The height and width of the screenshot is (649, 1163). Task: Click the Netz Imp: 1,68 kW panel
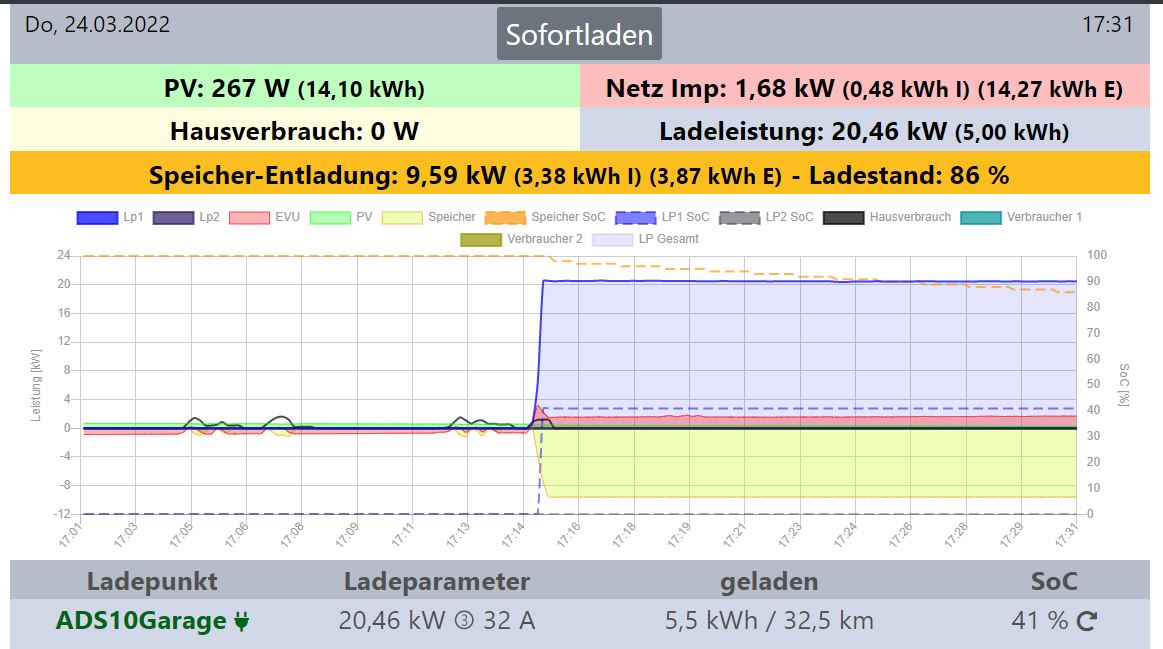(x=865, y=86)
